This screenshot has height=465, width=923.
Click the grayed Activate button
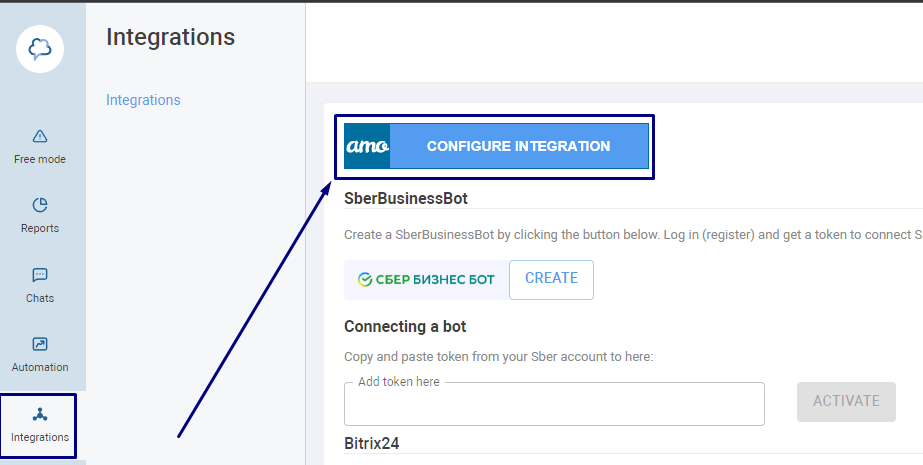click(846, 401)
